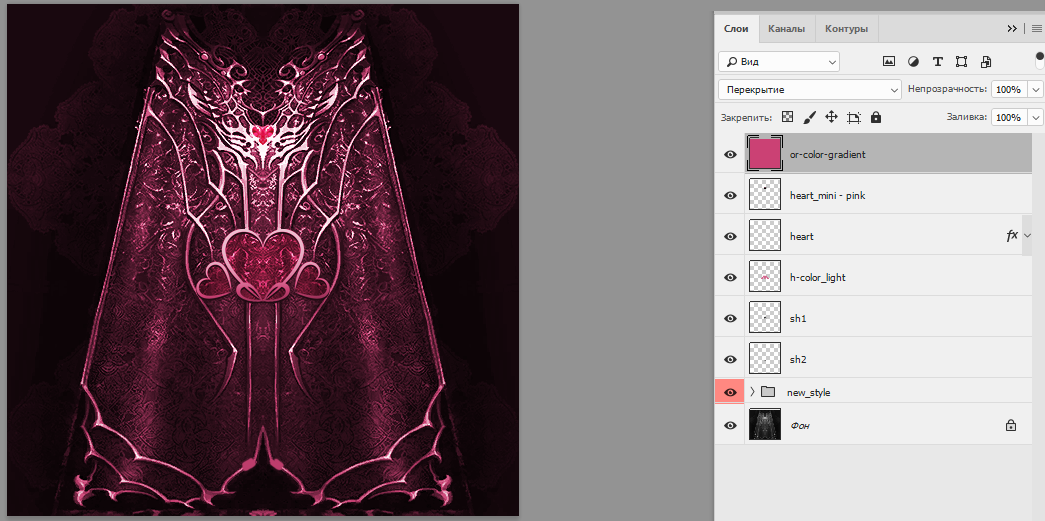This screenshot has height=521, width=1045.
Task: Filter layers by type (T) icon
Action: click(x=937, y=62)
